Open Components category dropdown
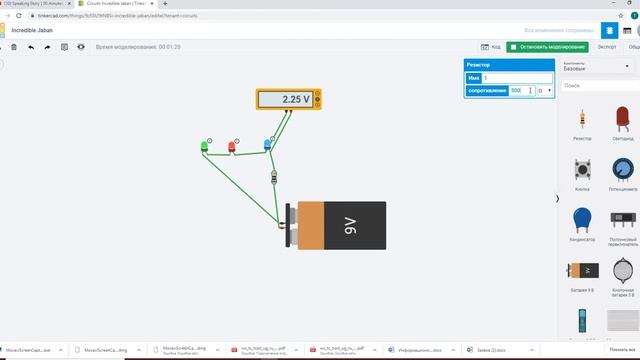Image resolution: width=640 pixels, height=360 pixels. 596,67
